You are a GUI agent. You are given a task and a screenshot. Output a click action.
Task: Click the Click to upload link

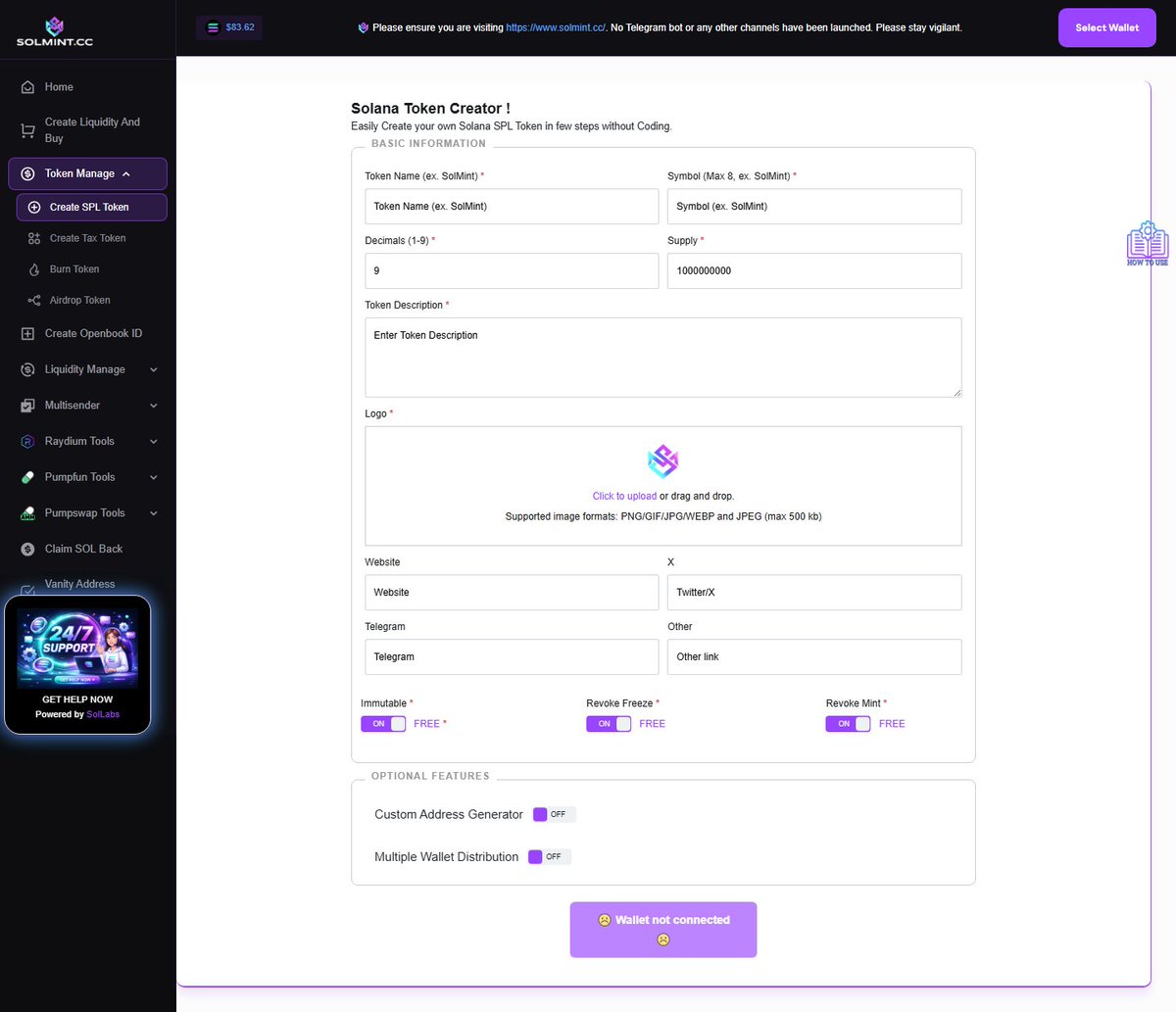624,496
